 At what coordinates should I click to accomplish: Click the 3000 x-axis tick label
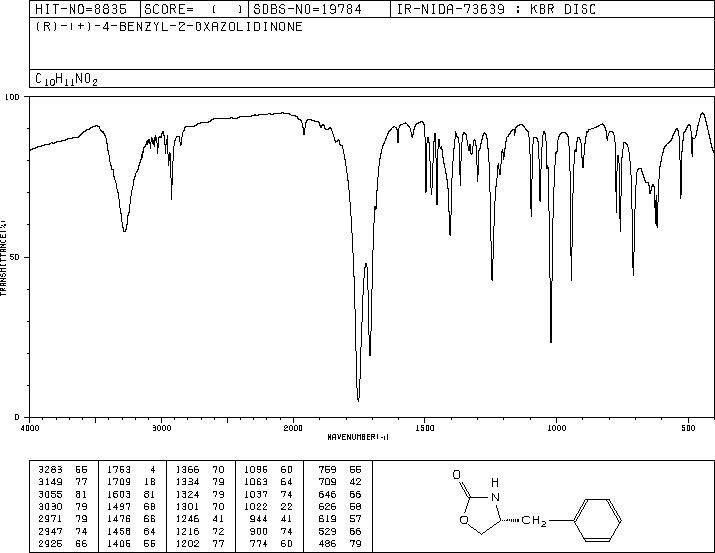(x=161, y=428)
